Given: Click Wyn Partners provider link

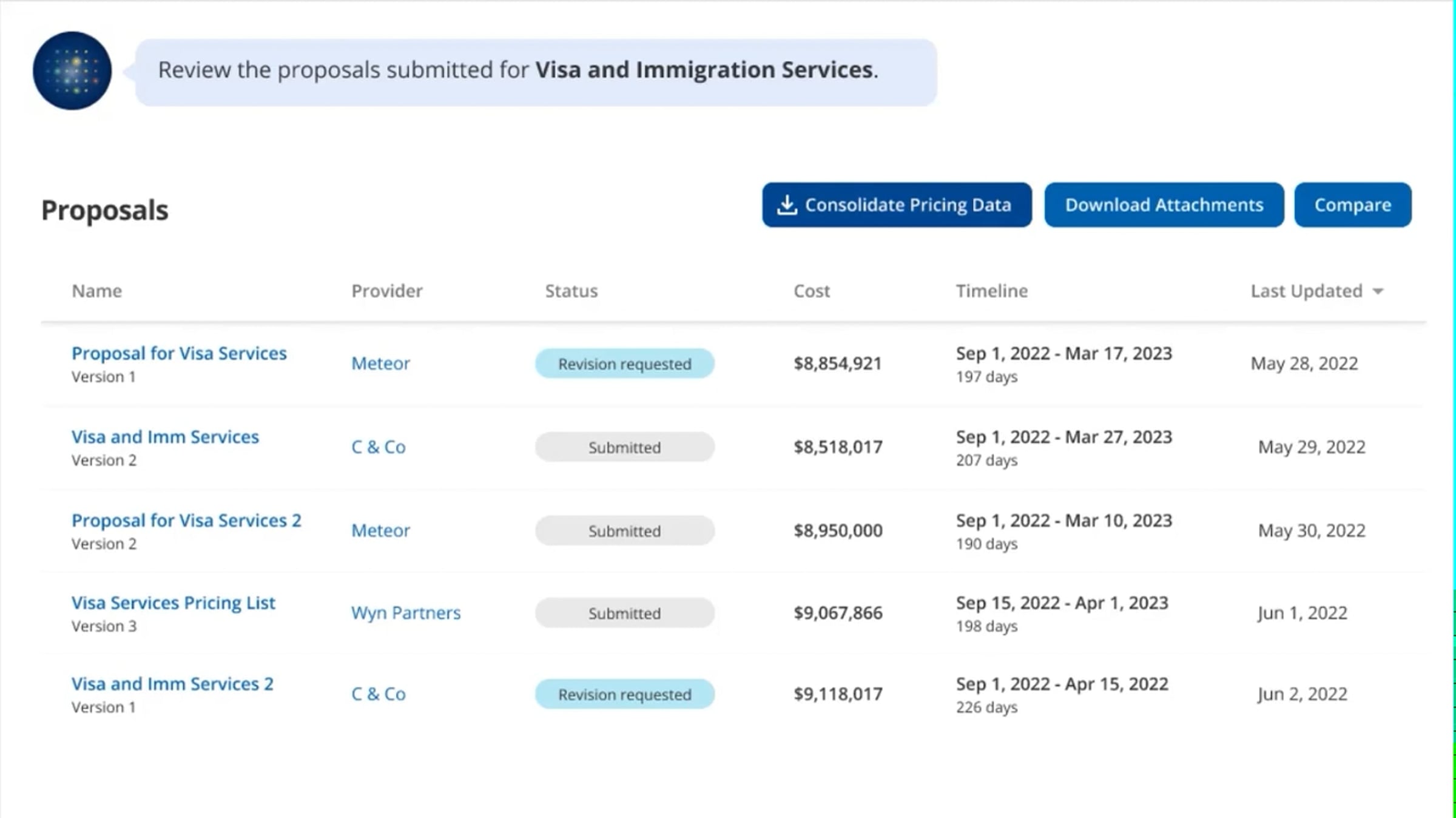Looking at the screenshot, I should (x=406, y=613).
